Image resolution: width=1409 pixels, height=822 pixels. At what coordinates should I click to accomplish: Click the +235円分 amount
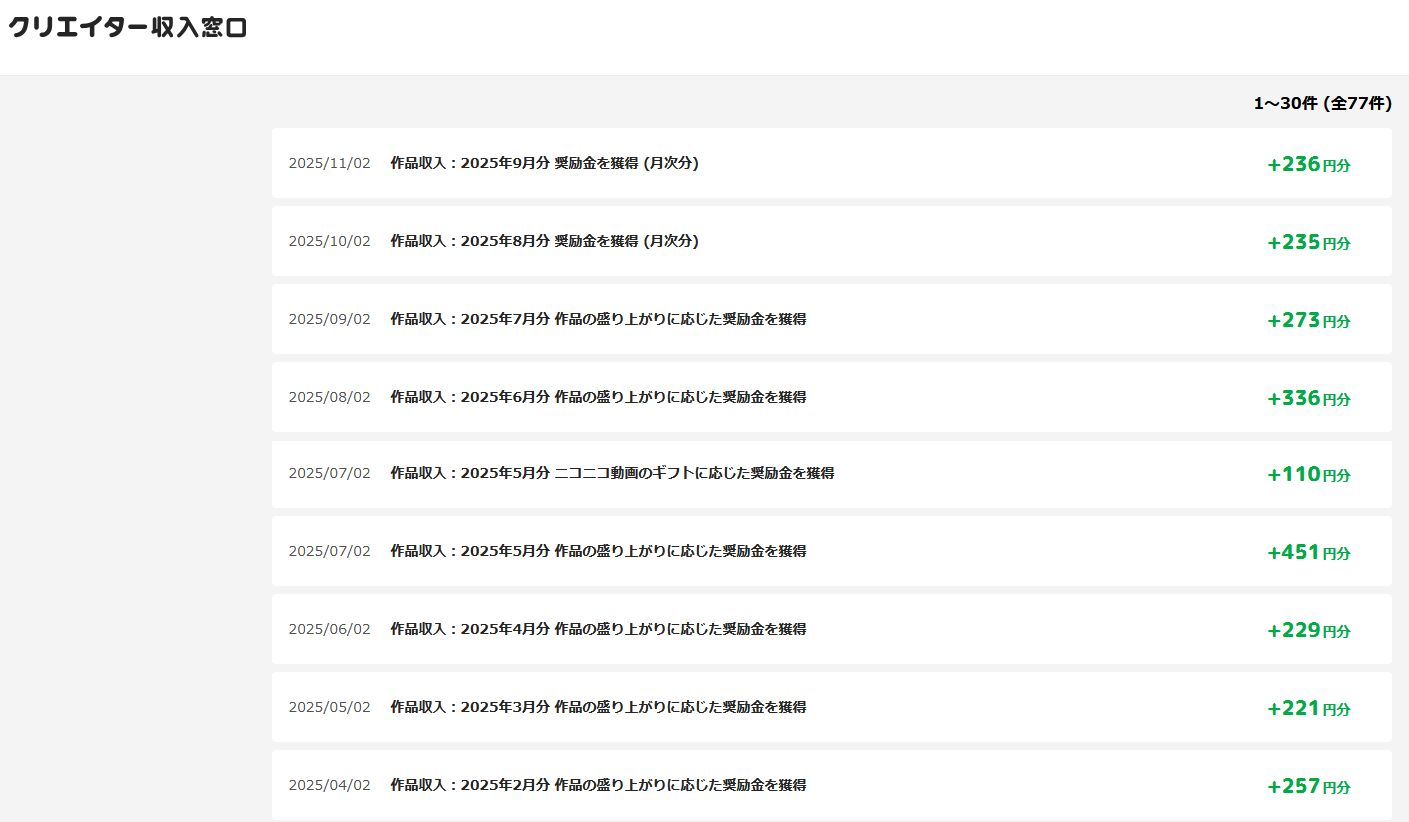(1308, 242)
